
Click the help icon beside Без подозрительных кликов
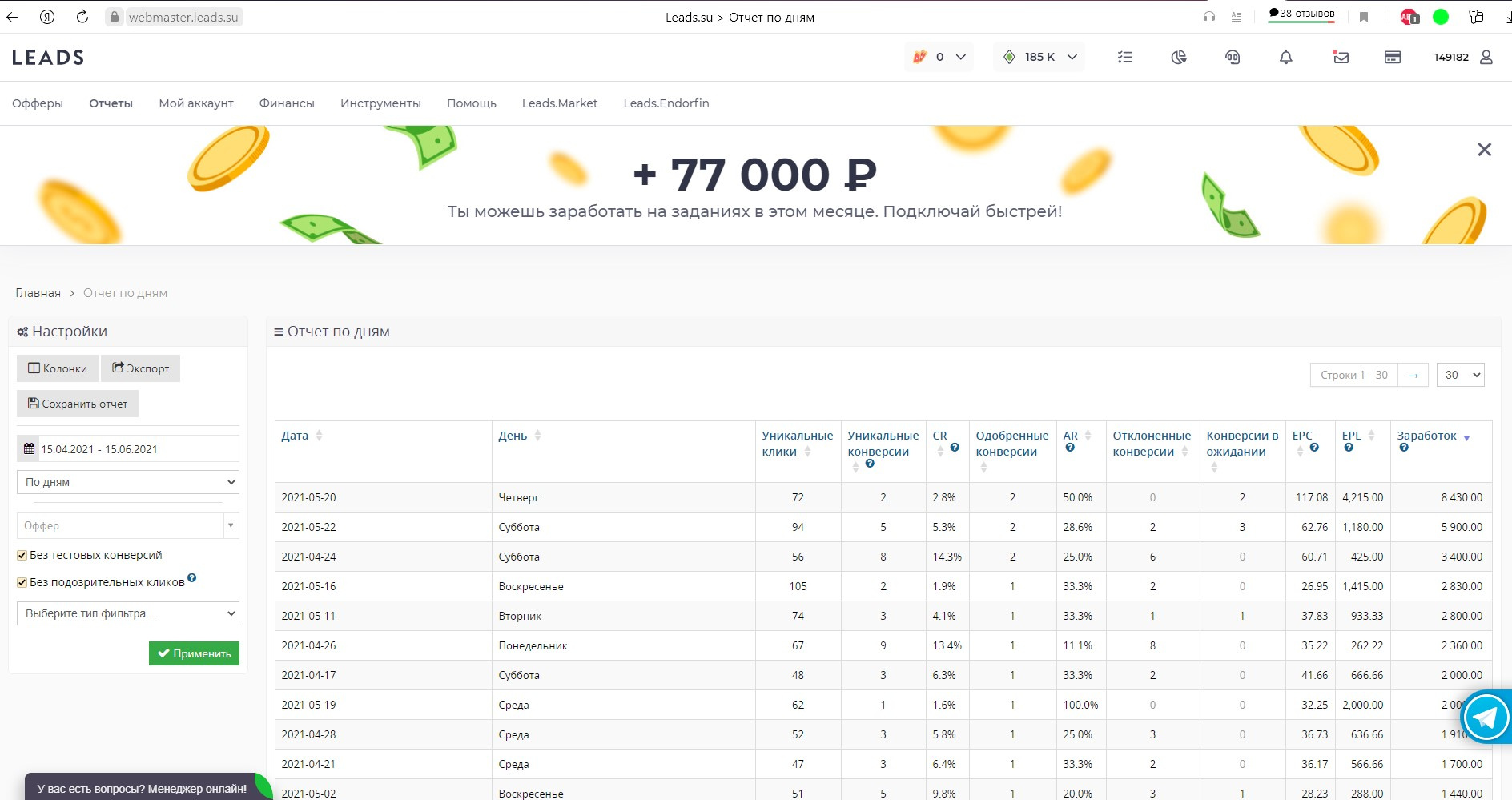click(192, 577)
